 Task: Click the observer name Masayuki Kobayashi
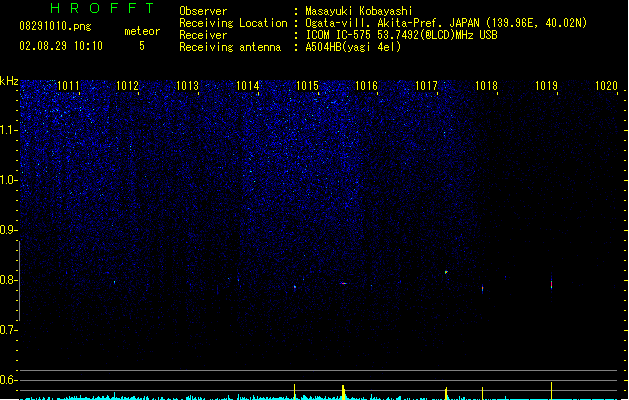(x=359, y=11)
